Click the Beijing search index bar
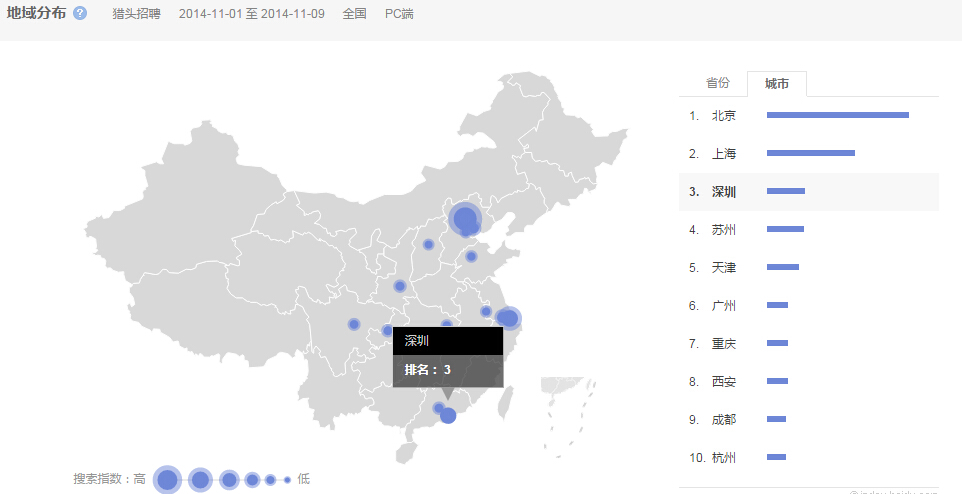962x494 pixels. pyautogui.click(x=837, y=115)
